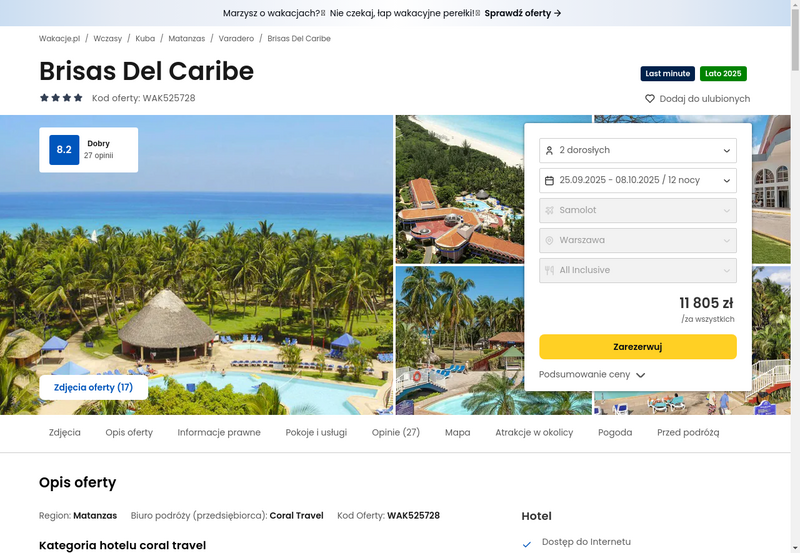This screenshot has width=800, height=553.
Task: Open the date range 25.09.2025 dropdown
Action: [x=638, y=181]
